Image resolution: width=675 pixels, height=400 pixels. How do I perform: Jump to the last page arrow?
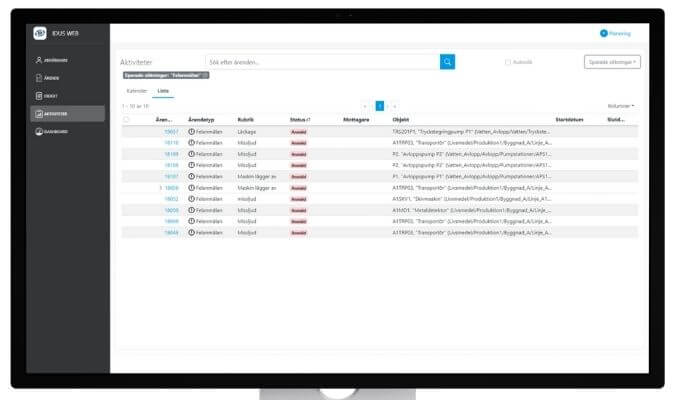tap(395, 106)
